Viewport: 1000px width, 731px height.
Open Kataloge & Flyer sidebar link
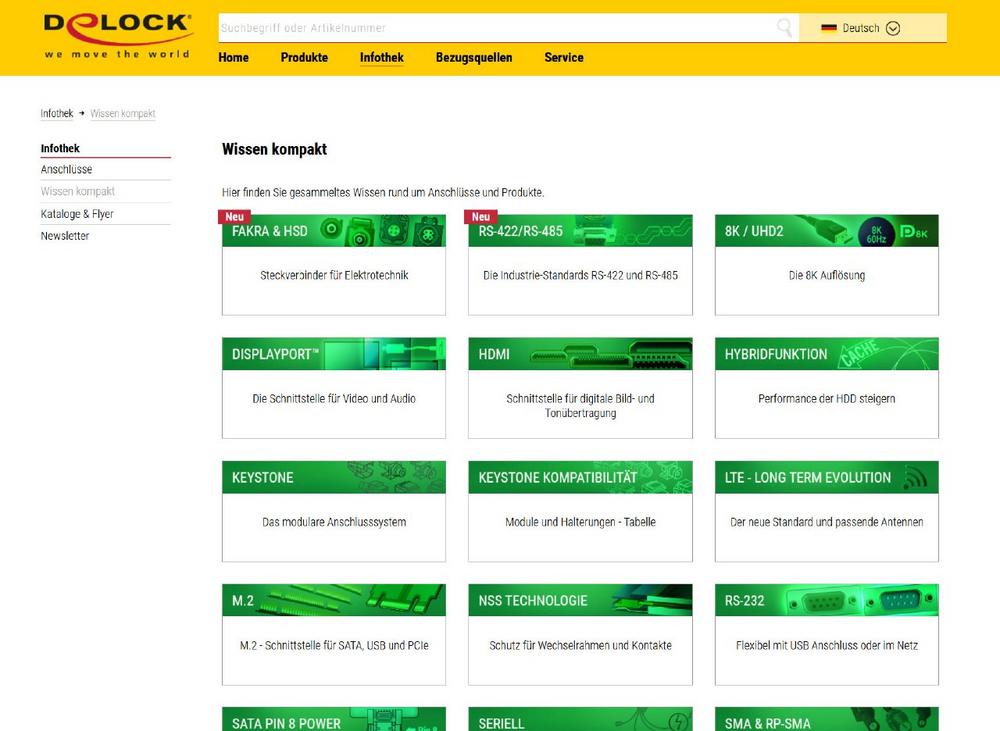click(77, 214)
